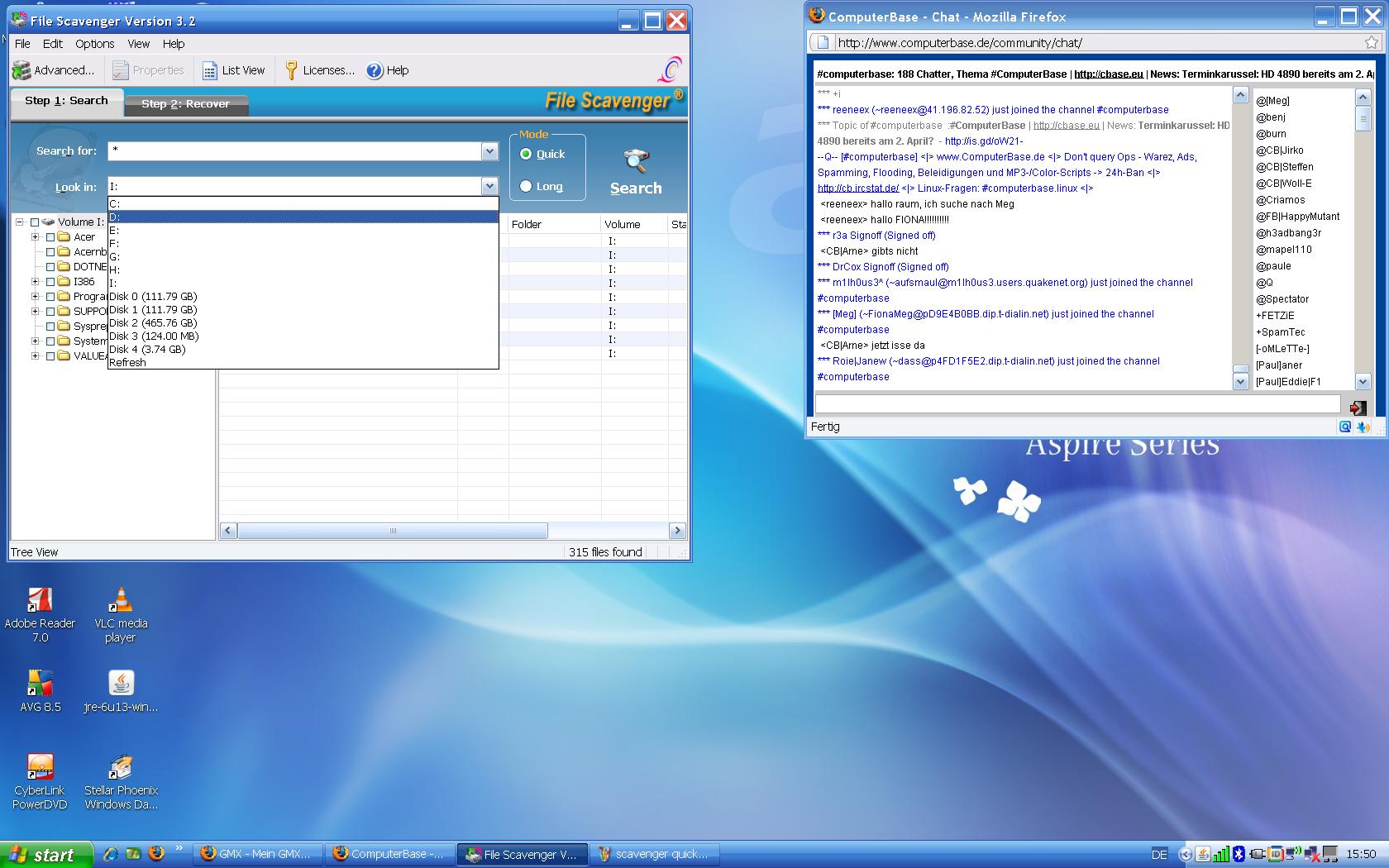
Task: Expand the Acer folder node
Action: click(x=36, y=237)
